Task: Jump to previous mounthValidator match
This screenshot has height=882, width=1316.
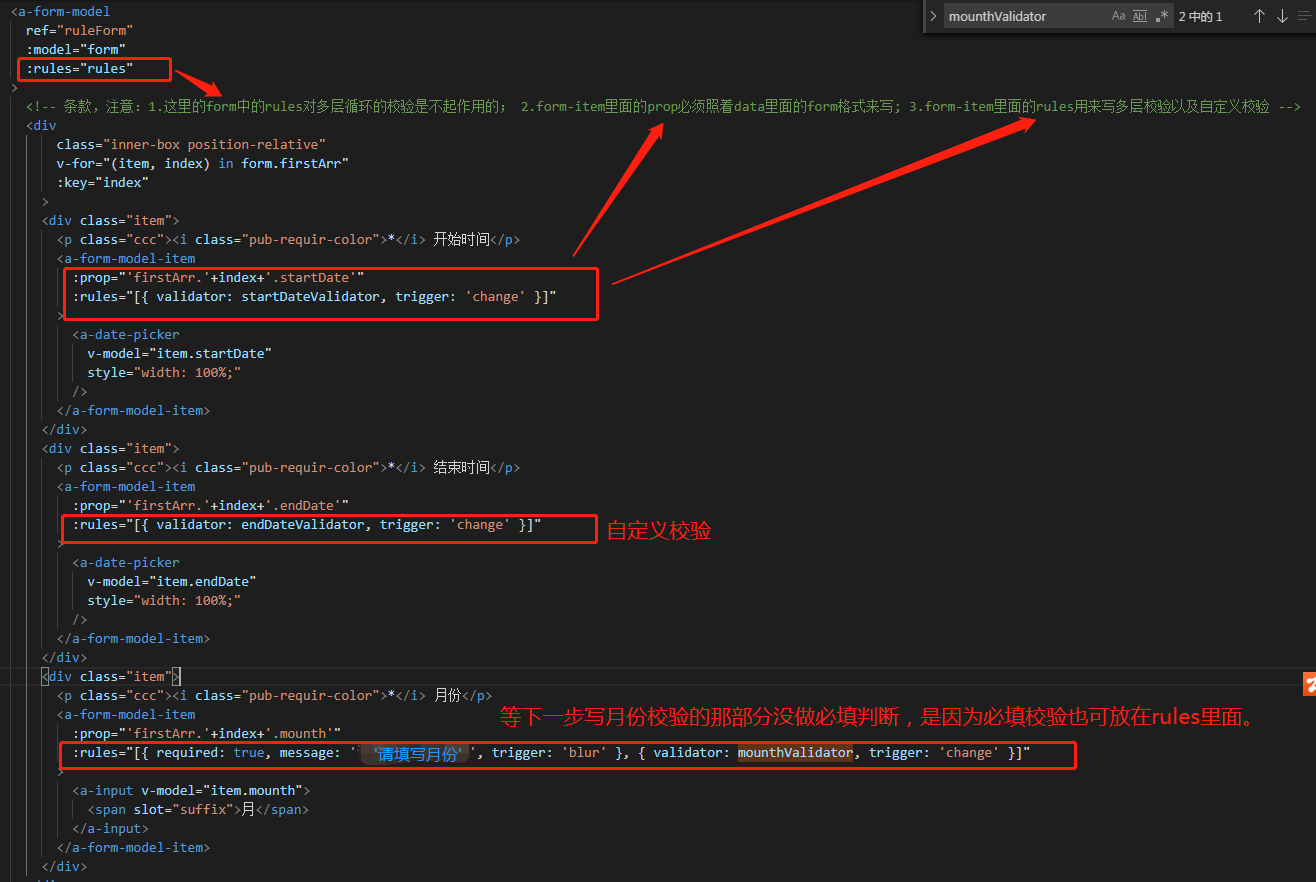Action: click(1258, 16)
